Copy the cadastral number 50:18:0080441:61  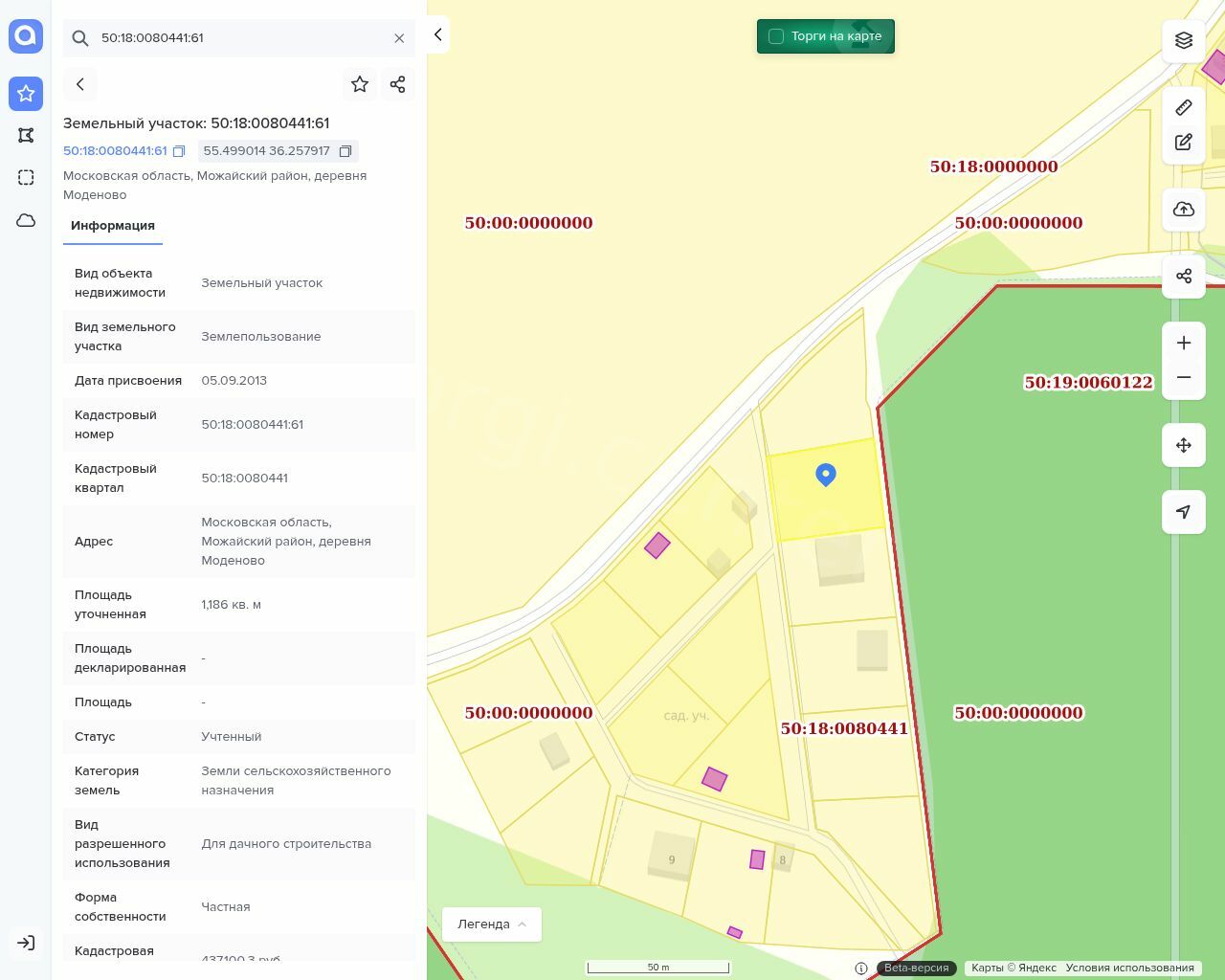coord(179,151)
